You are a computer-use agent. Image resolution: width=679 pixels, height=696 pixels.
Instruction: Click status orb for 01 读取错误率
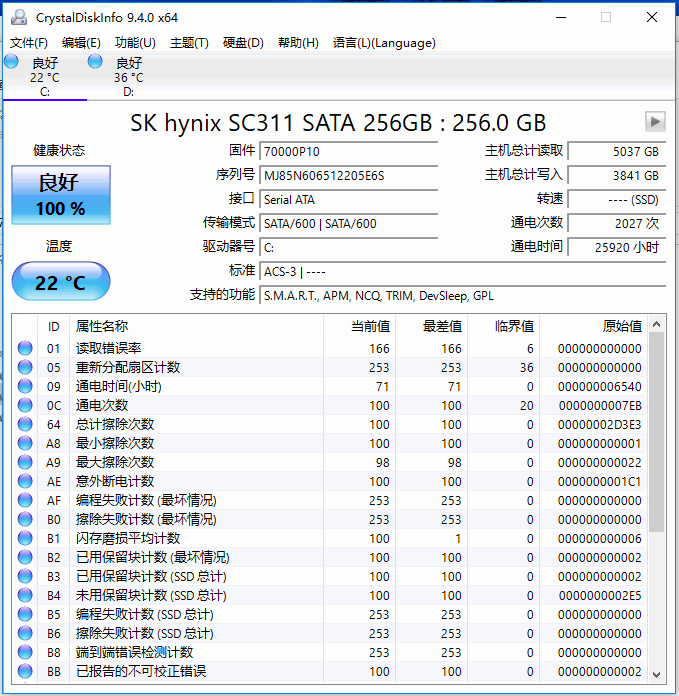[x=25, y=348]
